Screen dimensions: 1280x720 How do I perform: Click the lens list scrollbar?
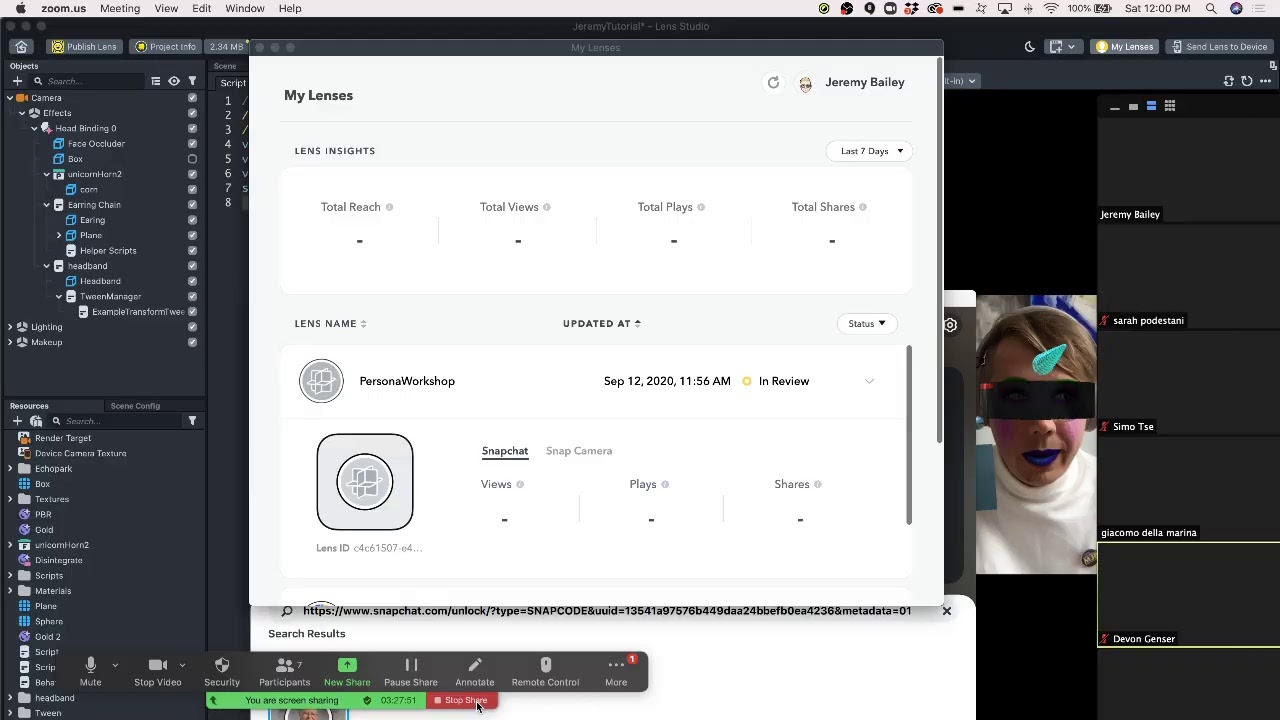(x=909, y=435)
